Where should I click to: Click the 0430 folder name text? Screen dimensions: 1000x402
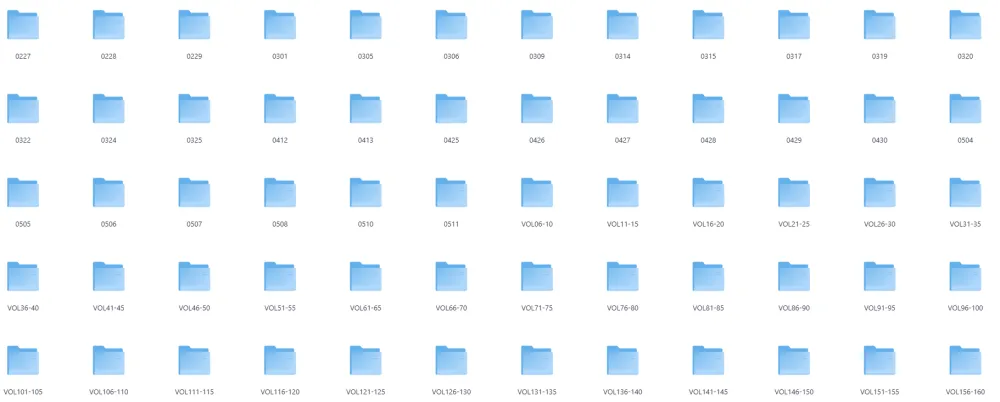[x=880, y=140]
